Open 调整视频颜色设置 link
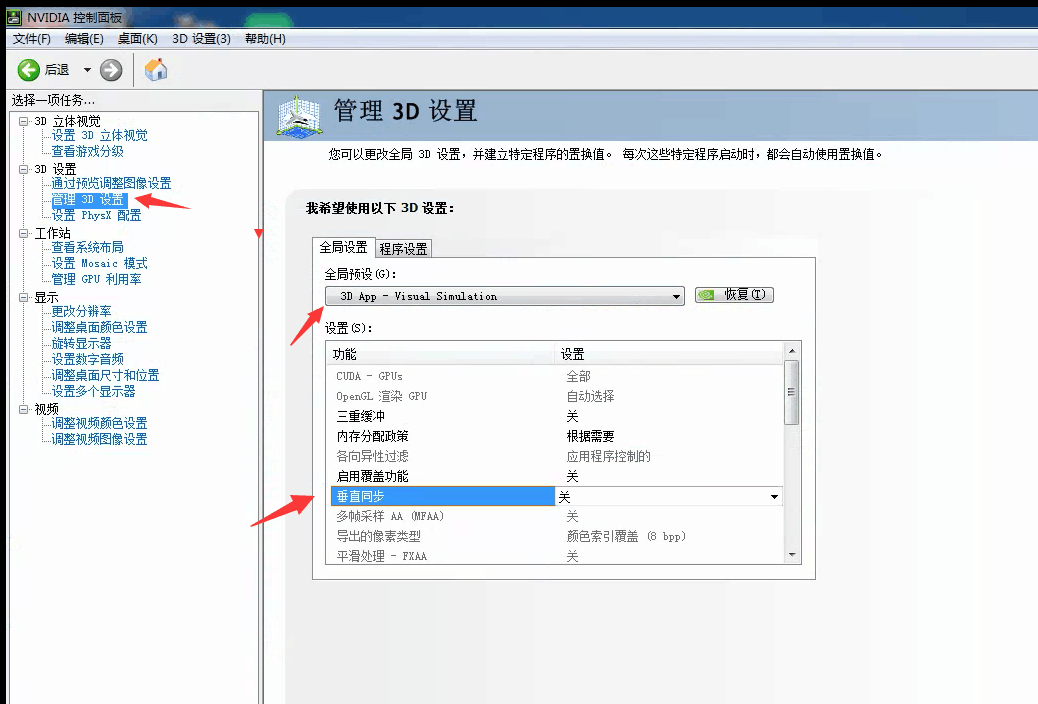Viewport: 1038px width, 704px height. click(x=99, y=423)
